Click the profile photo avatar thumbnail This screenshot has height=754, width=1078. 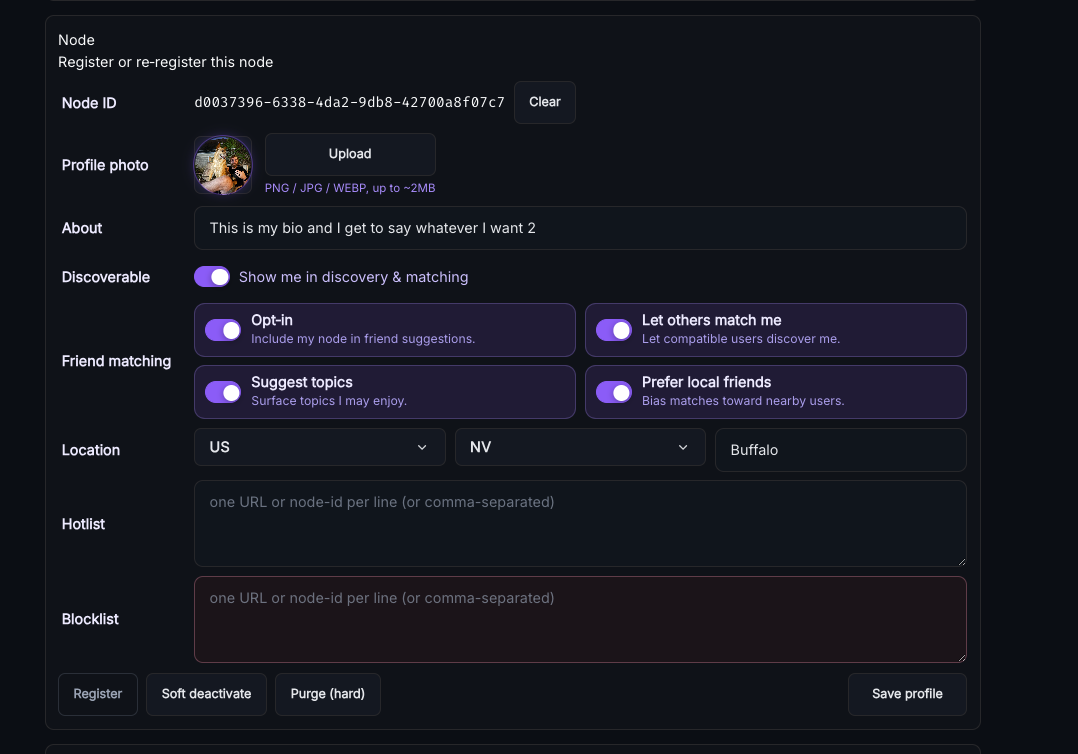click(x=222, y=165)
